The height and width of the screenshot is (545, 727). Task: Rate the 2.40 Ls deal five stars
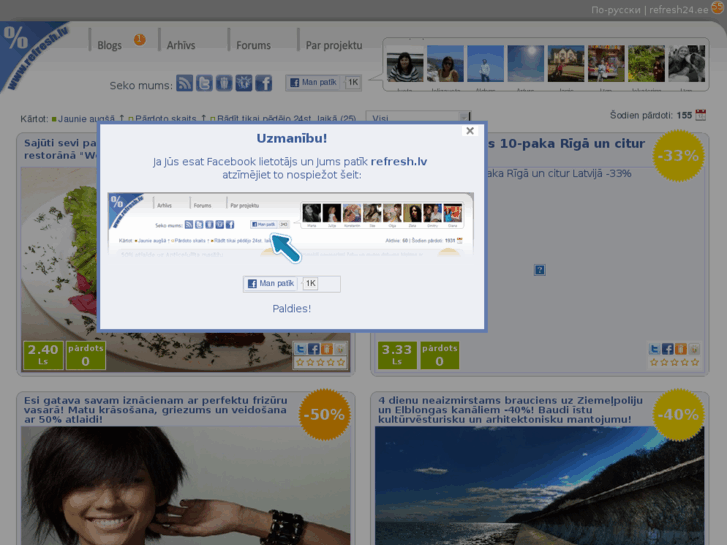(341, 362)
